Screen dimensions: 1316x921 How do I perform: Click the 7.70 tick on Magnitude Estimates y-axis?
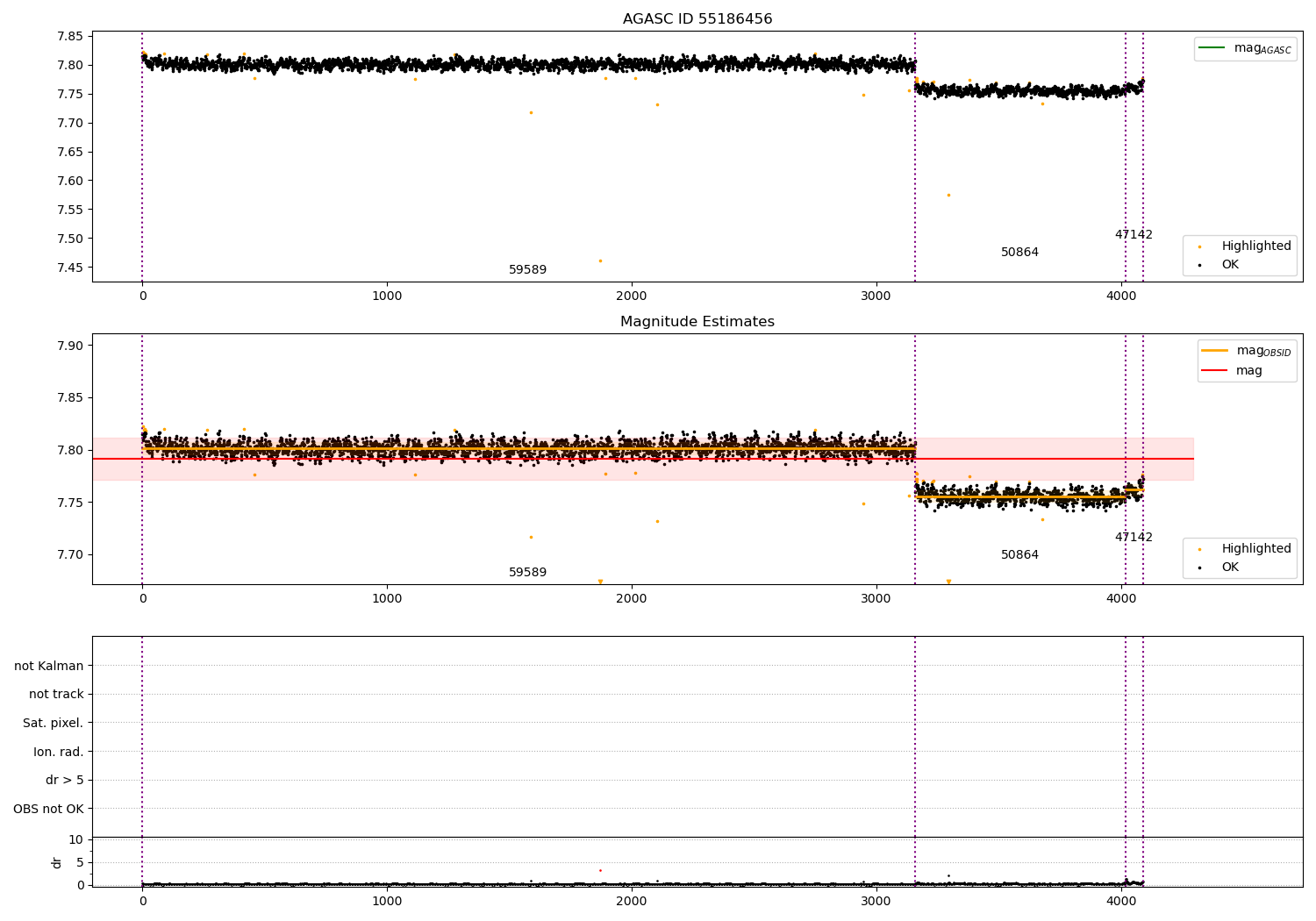pyautogui.click(x=71, y=554)
